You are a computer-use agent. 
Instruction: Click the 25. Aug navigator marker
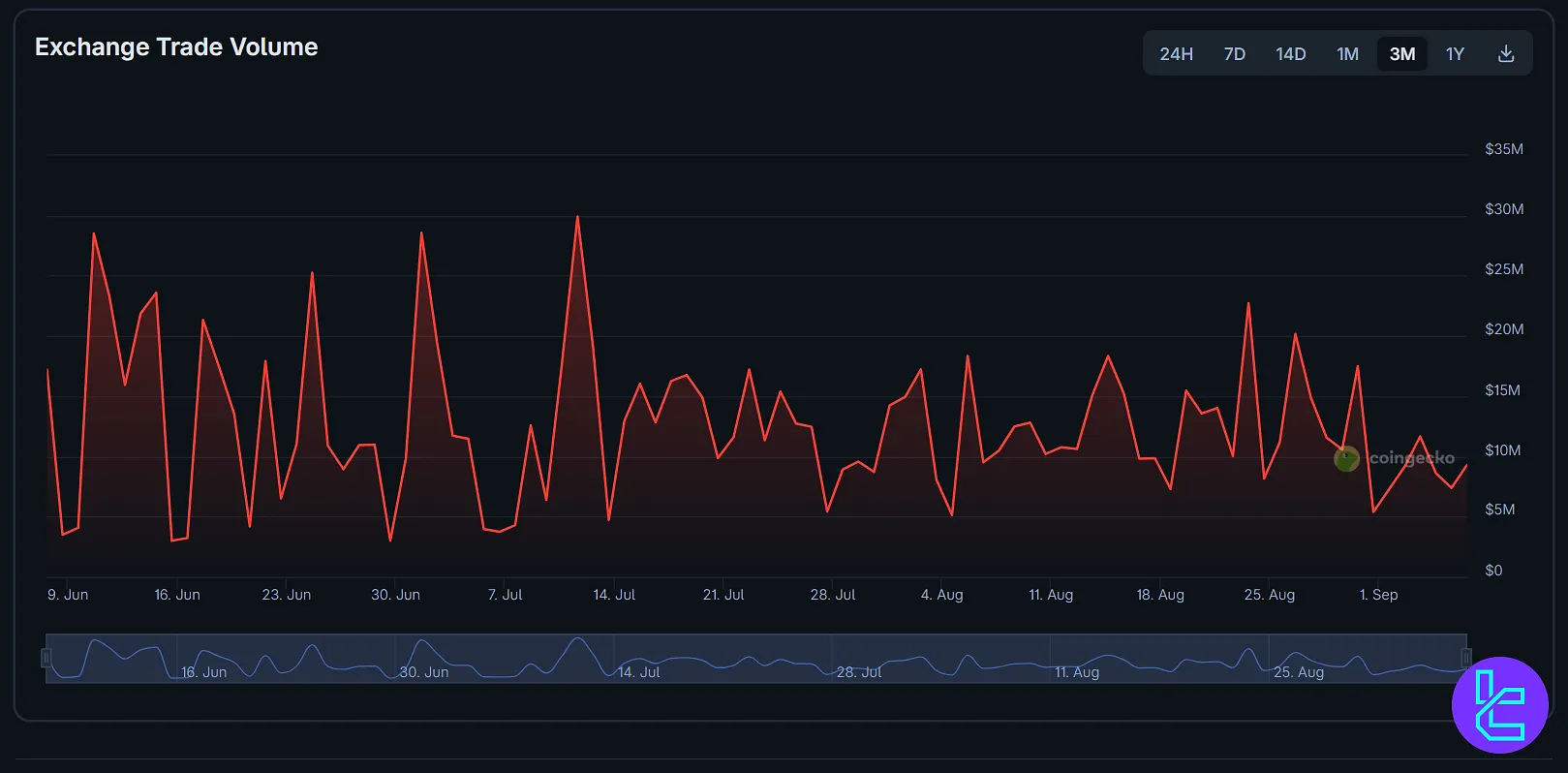(x=1298, y=672)
